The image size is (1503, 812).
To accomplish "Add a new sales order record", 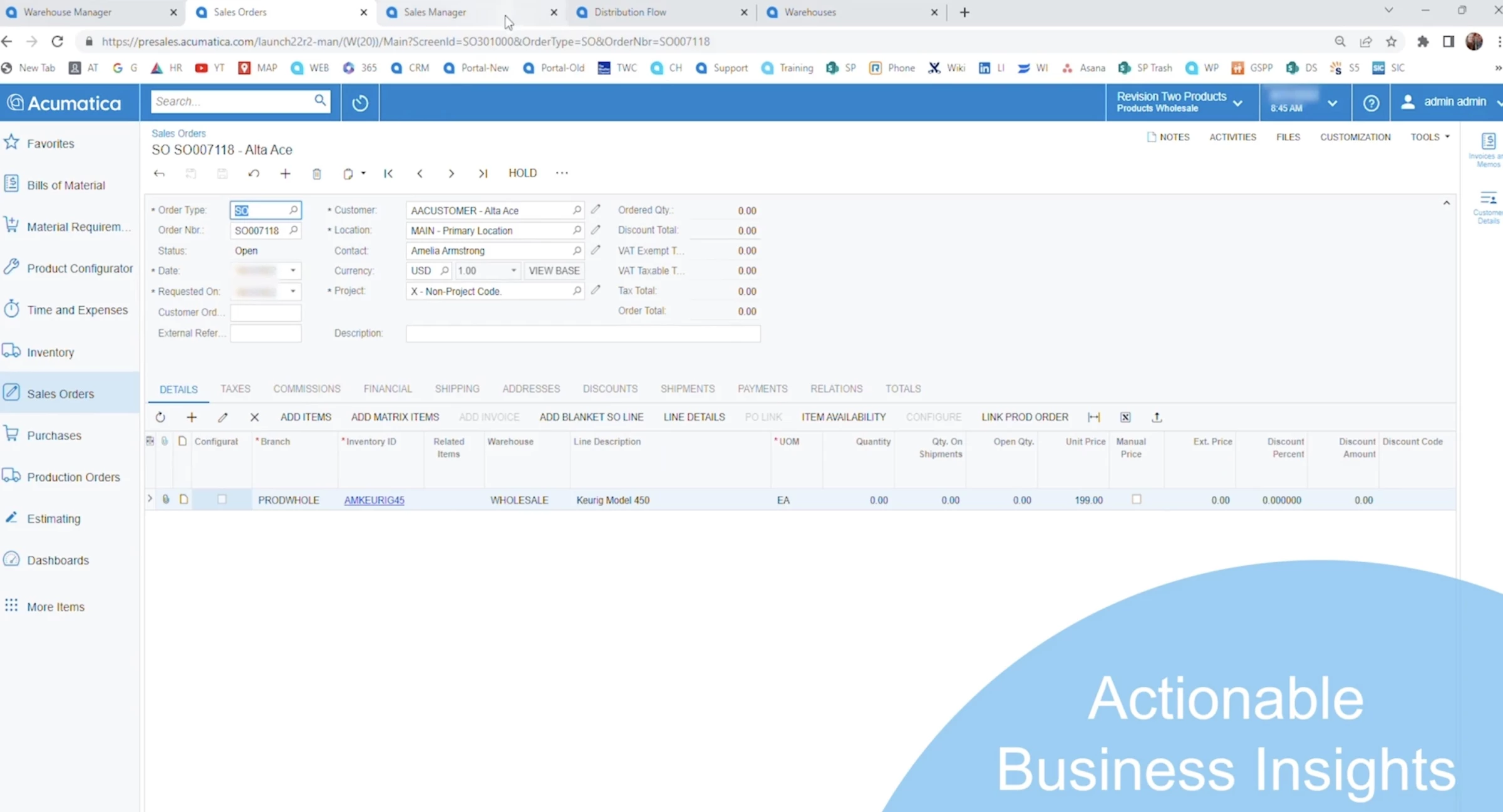I will (x=285, y=173).
